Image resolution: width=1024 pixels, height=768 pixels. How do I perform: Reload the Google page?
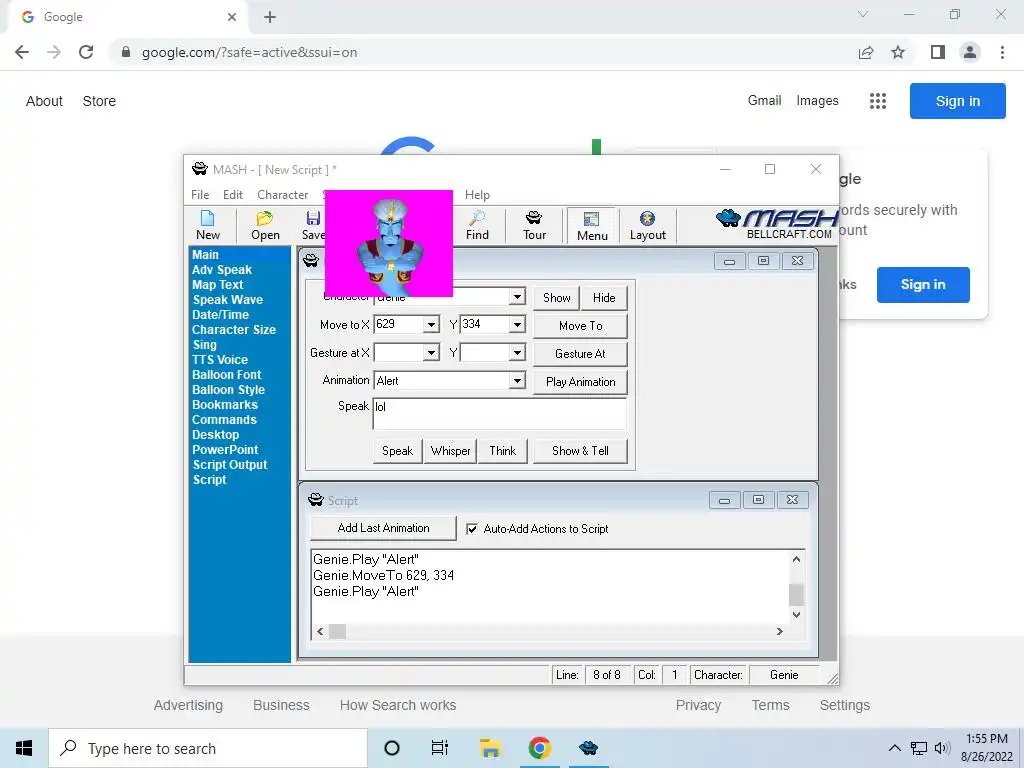[86, 52]
